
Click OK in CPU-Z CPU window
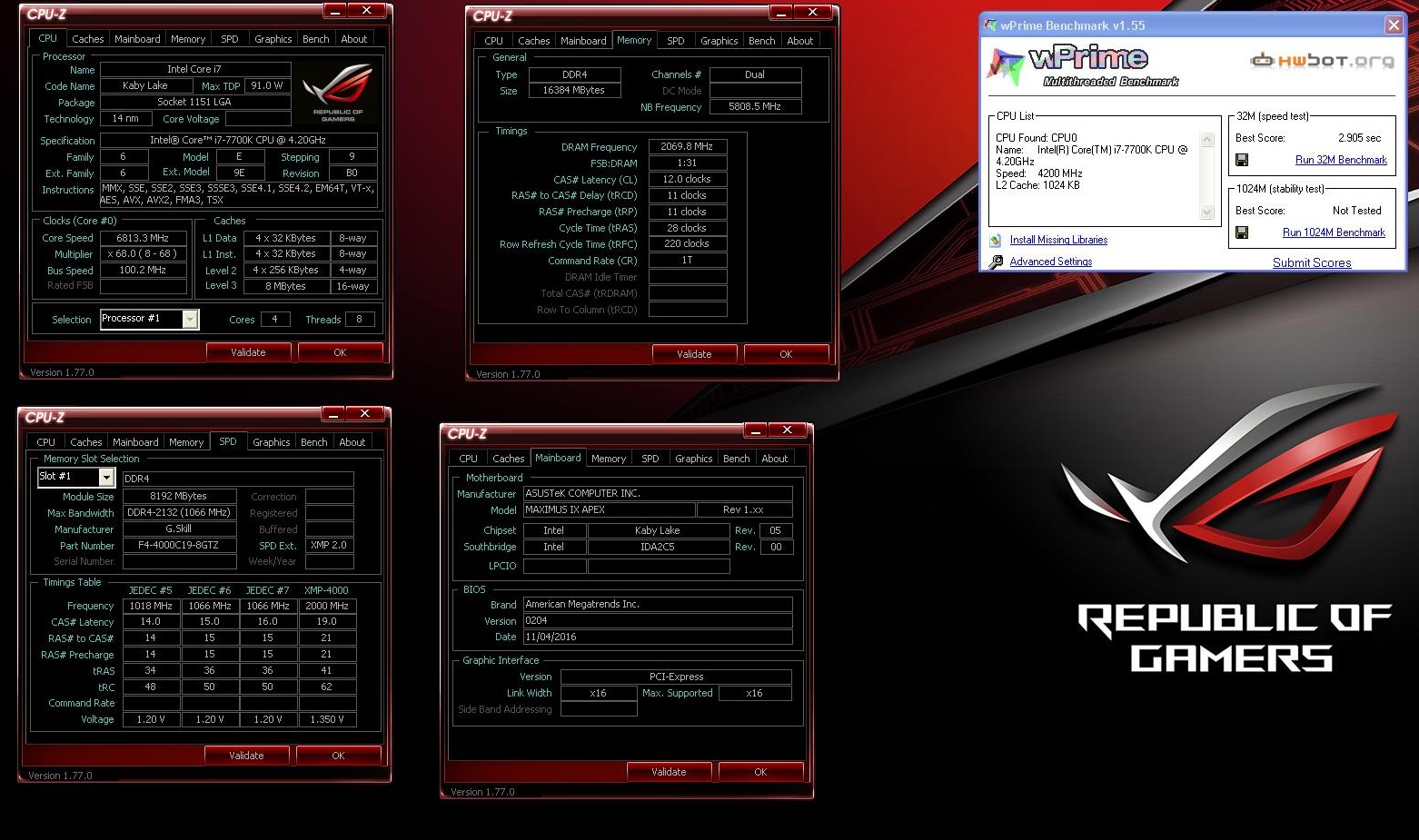pos(340,352)
